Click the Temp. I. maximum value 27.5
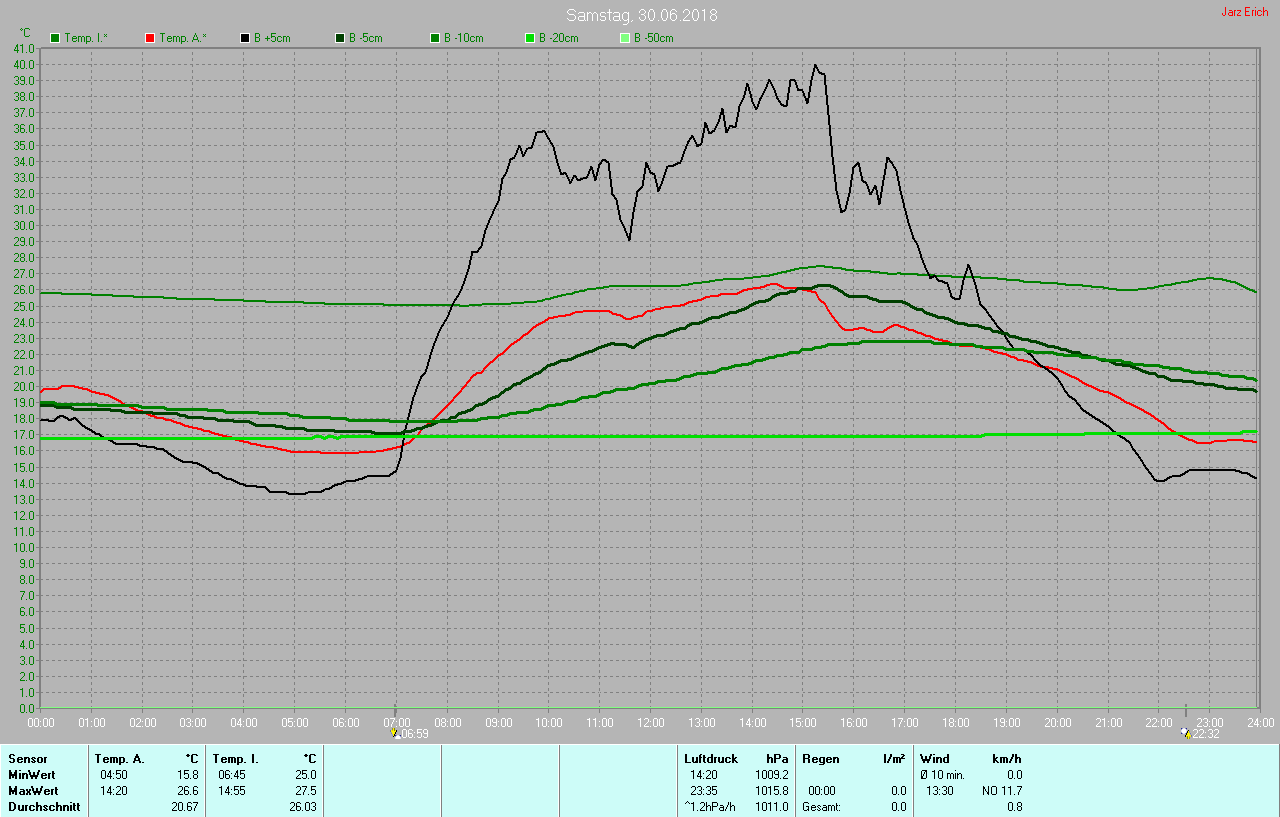The image size is (1280, 817). tap(306, 791)
